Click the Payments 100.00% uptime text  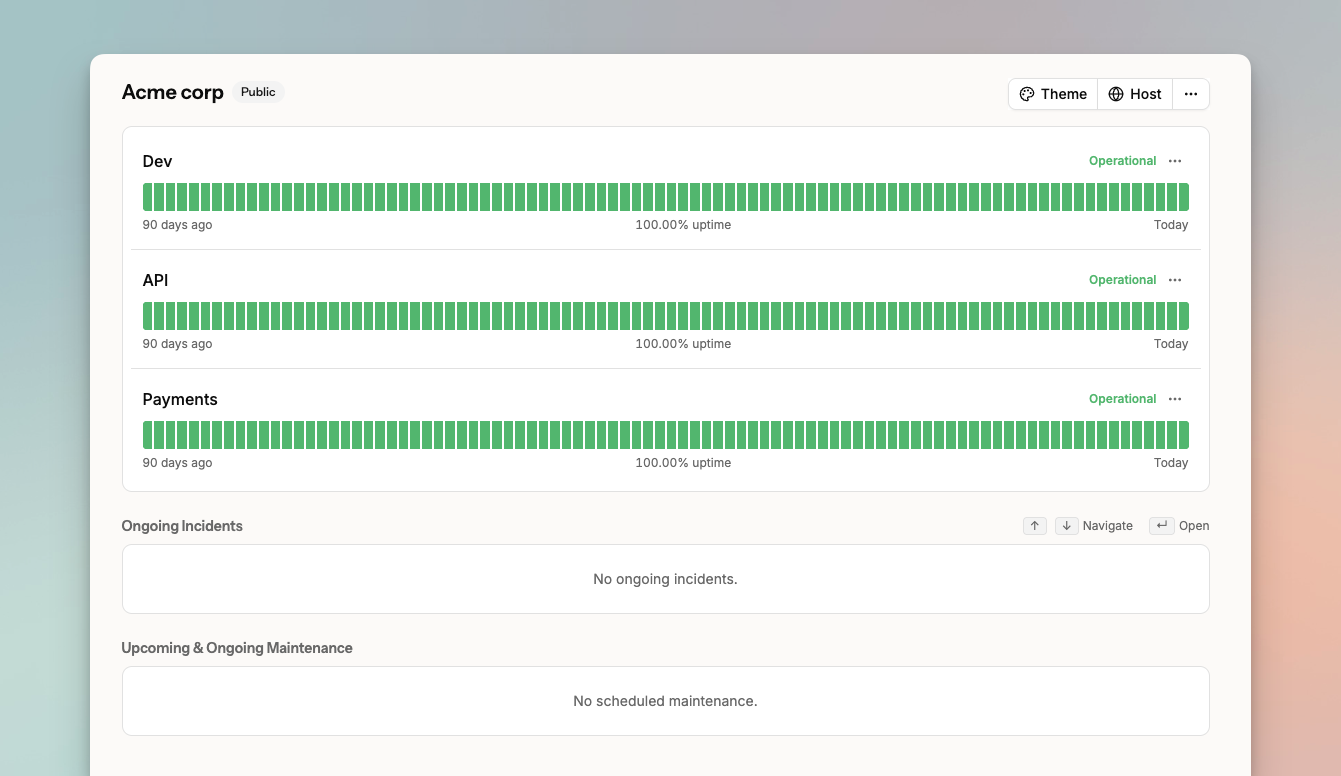[683, 463]
